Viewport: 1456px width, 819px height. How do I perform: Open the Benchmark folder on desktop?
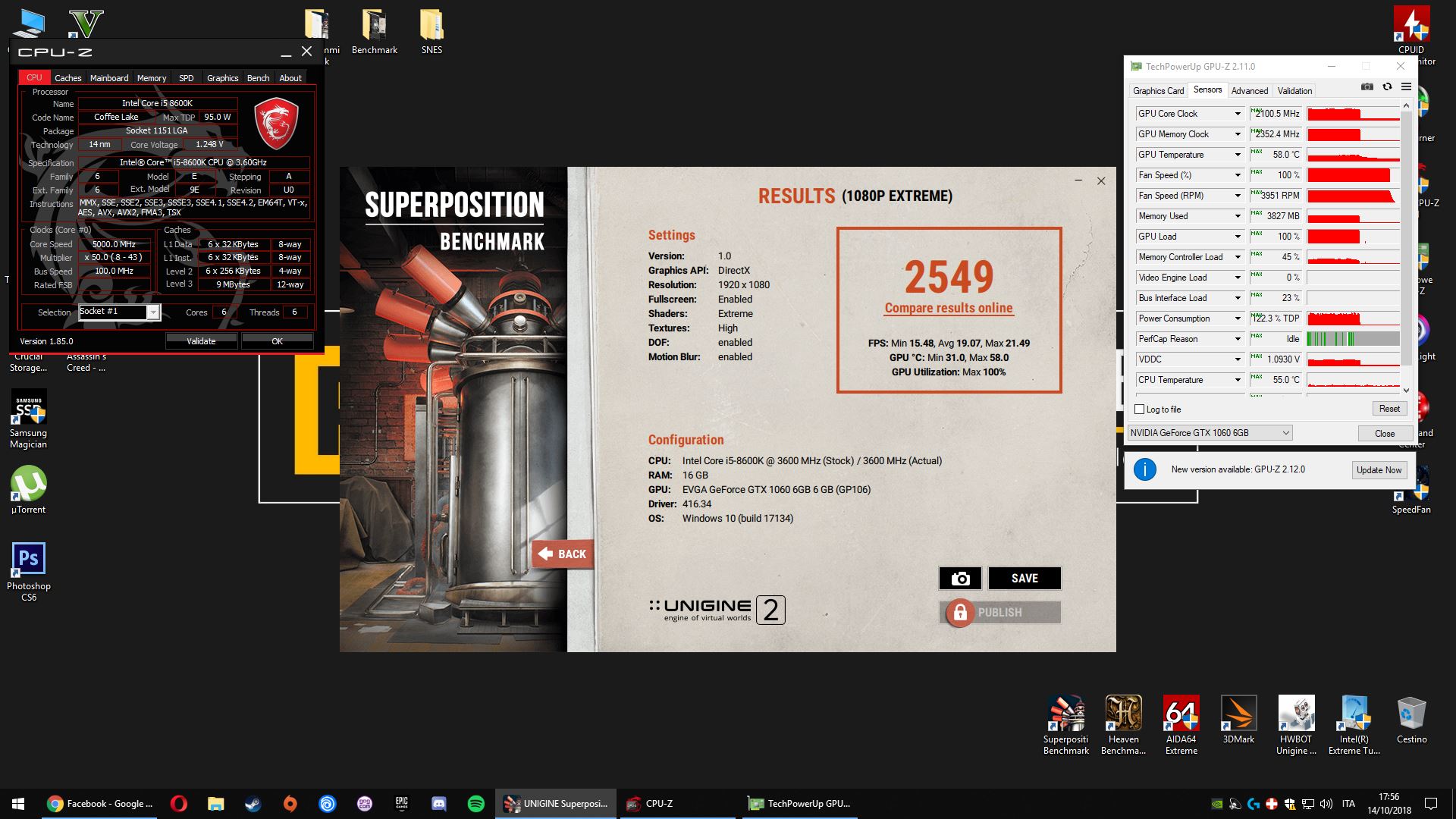[375, 33]
